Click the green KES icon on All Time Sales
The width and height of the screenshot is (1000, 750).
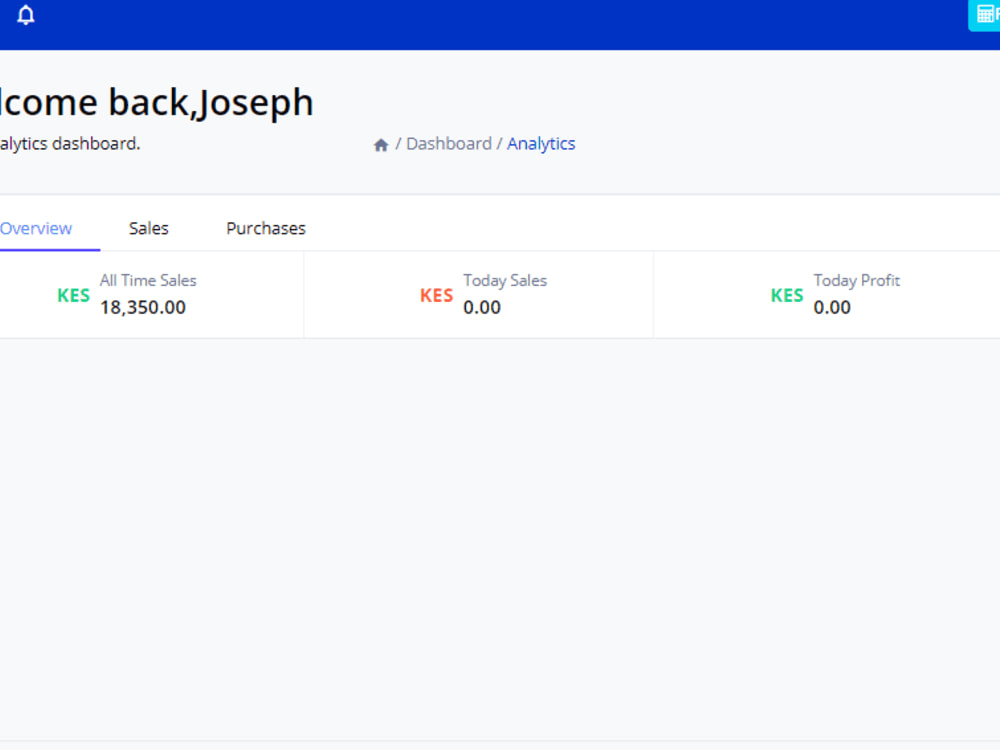[73, 294]
